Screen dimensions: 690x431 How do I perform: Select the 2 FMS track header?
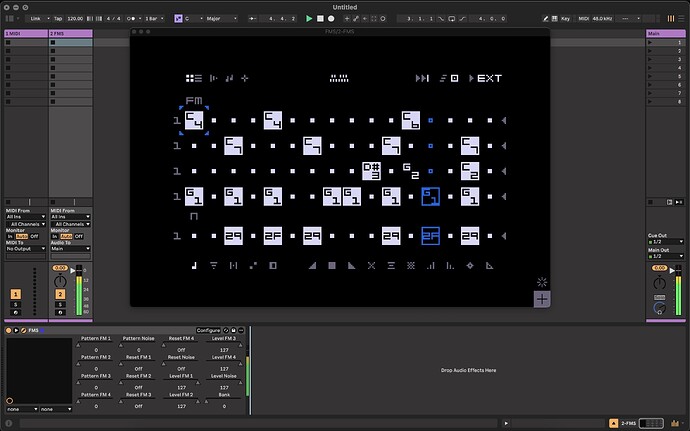point(70,33)
